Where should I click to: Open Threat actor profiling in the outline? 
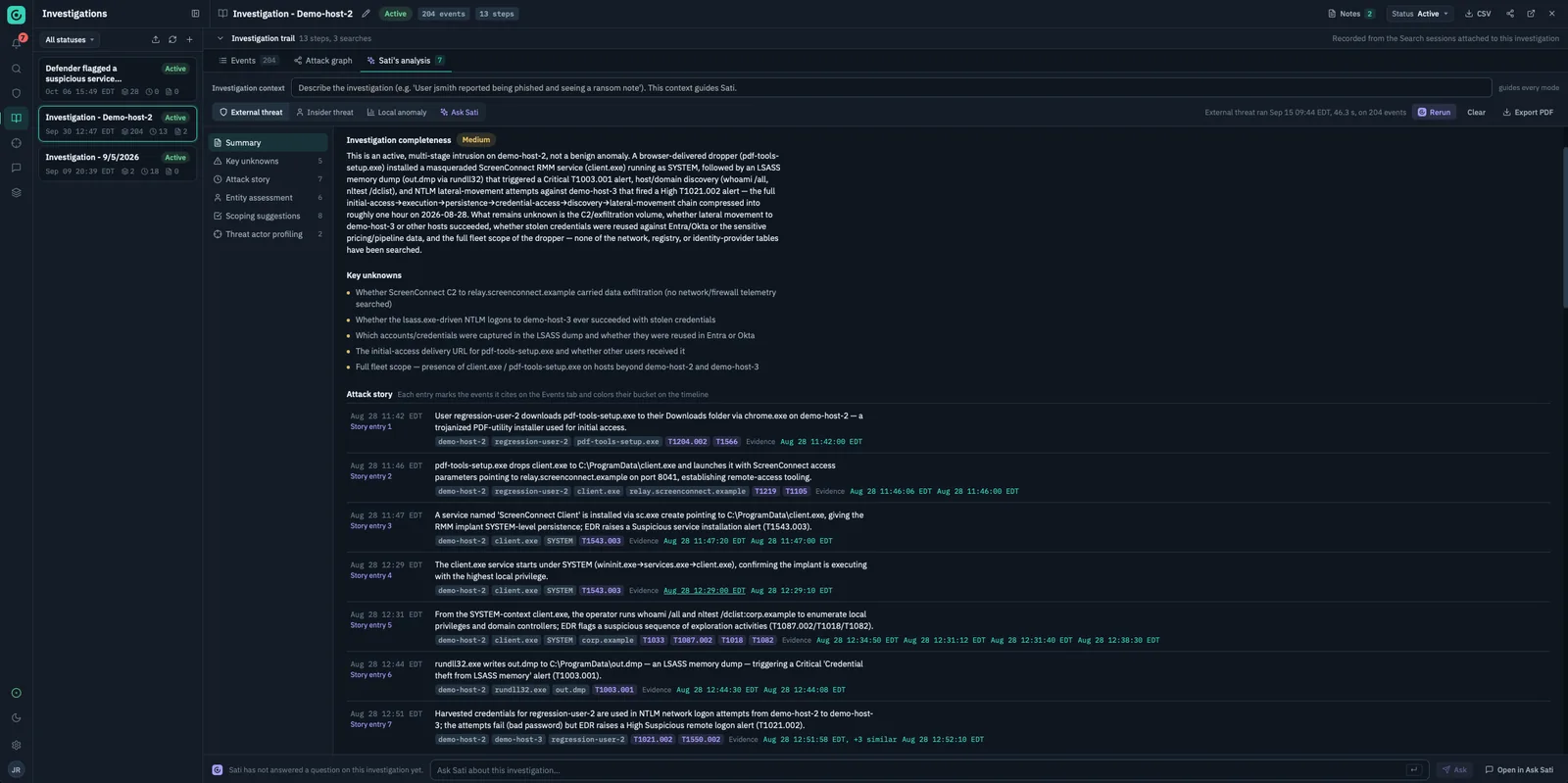tap(269, 234)
